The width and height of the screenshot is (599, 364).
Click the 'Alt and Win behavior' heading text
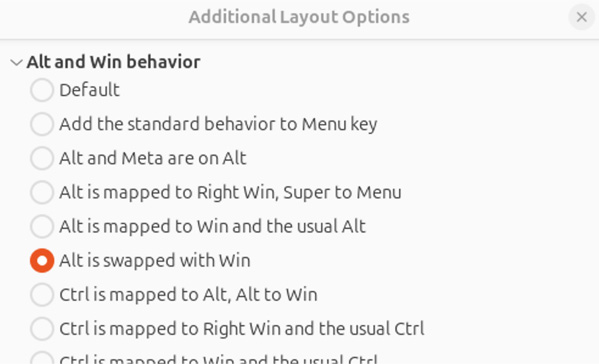pos(113,62)
